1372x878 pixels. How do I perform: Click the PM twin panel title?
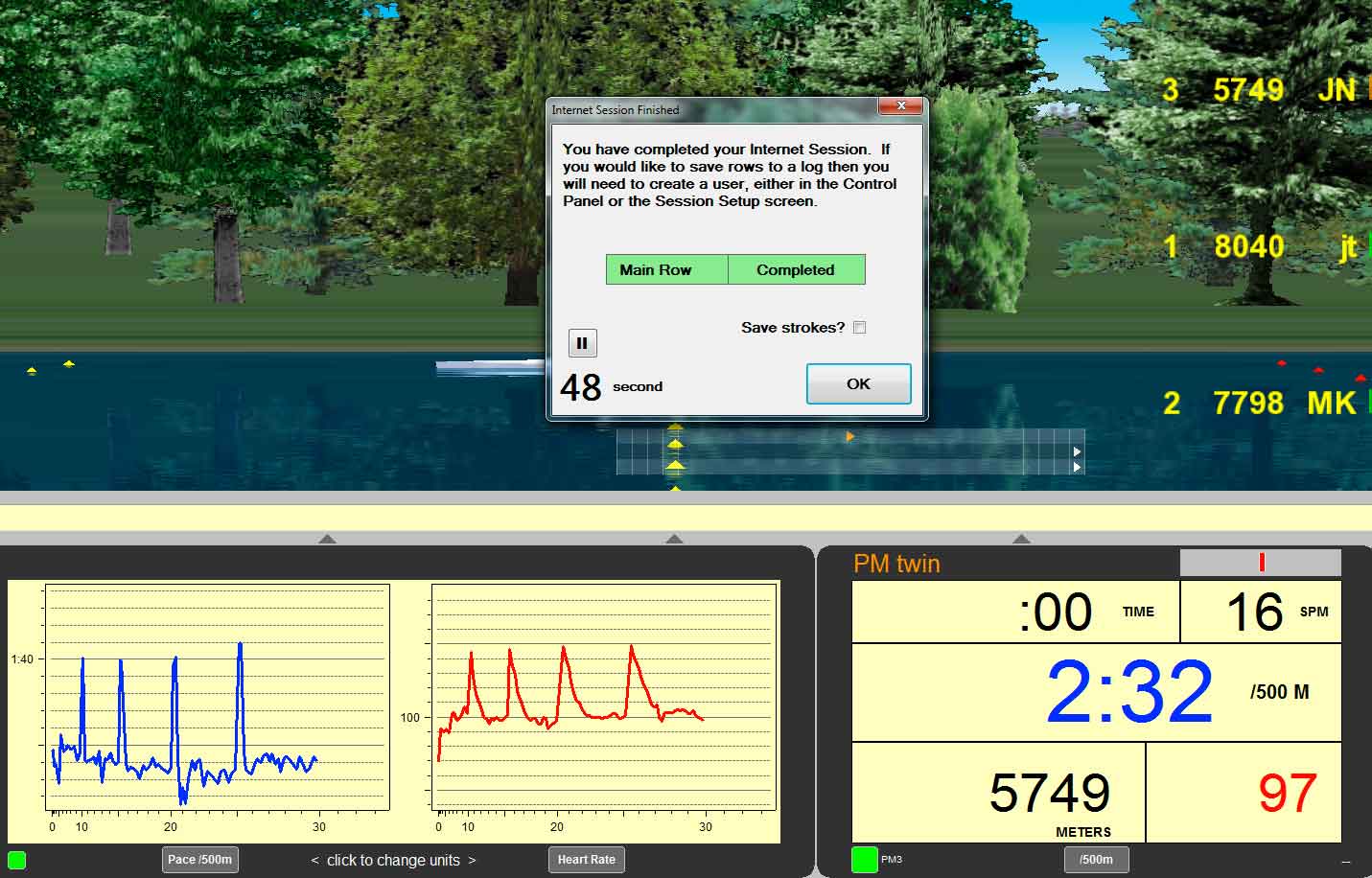(x=896, y=564)
